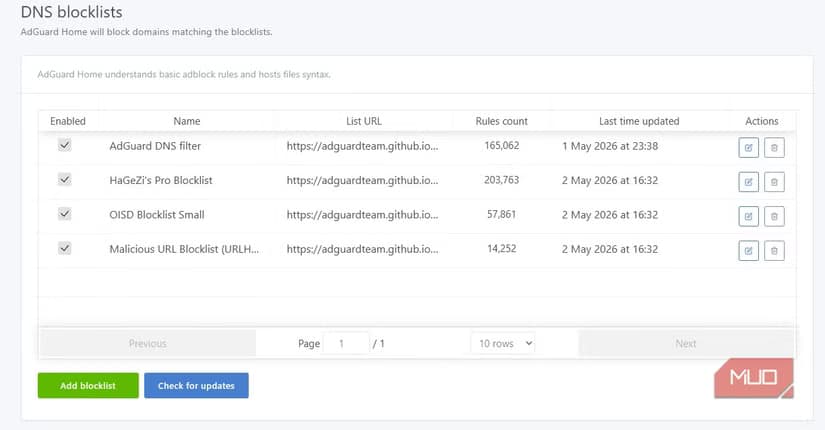
Task: Open HaGeZi's Pro Blocklist list URL
Action: click(362, 180)
